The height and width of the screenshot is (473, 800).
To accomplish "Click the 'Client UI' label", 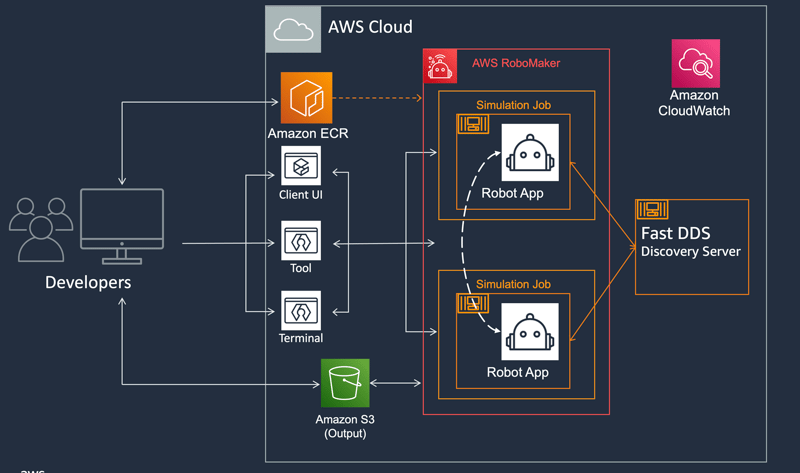I will point(301,195).
